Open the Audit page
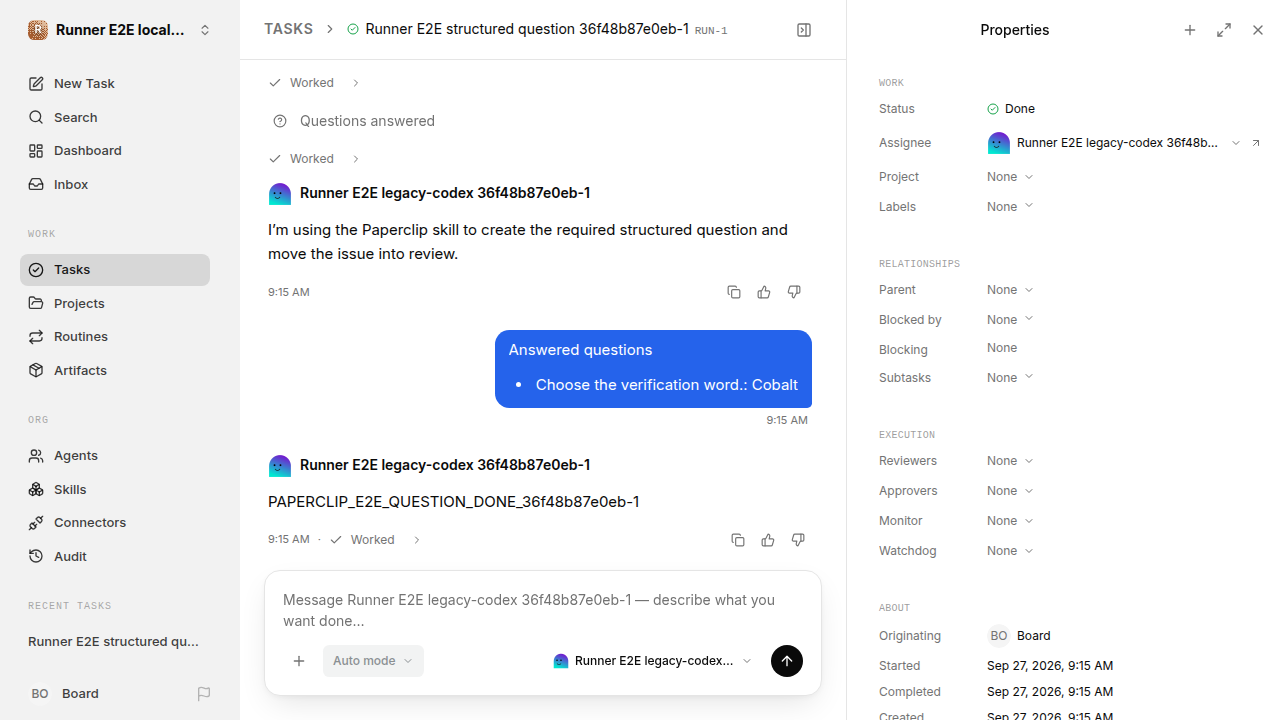Image resolution: width=1280 pixels, height=720 pixels. pos(115,557)
